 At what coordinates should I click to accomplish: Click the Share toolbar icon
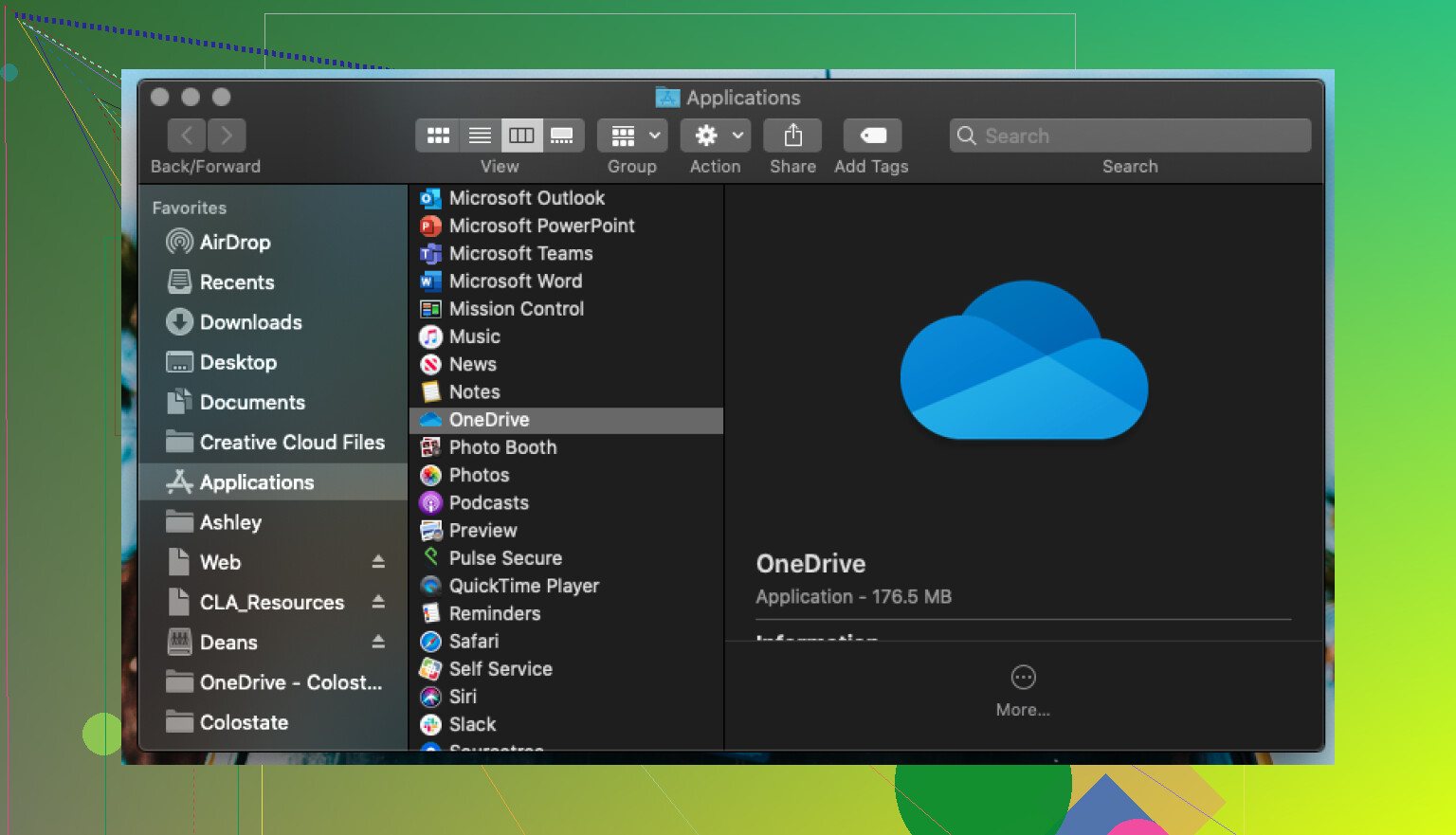pos(792,136)
